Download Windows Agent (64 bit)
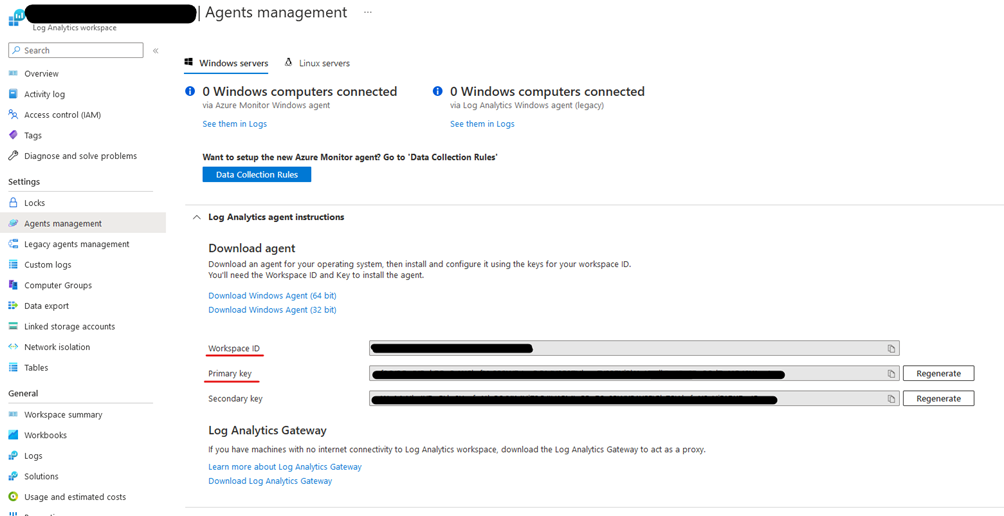This screenshot has width=1004, height=516. (x=272, y=296)
